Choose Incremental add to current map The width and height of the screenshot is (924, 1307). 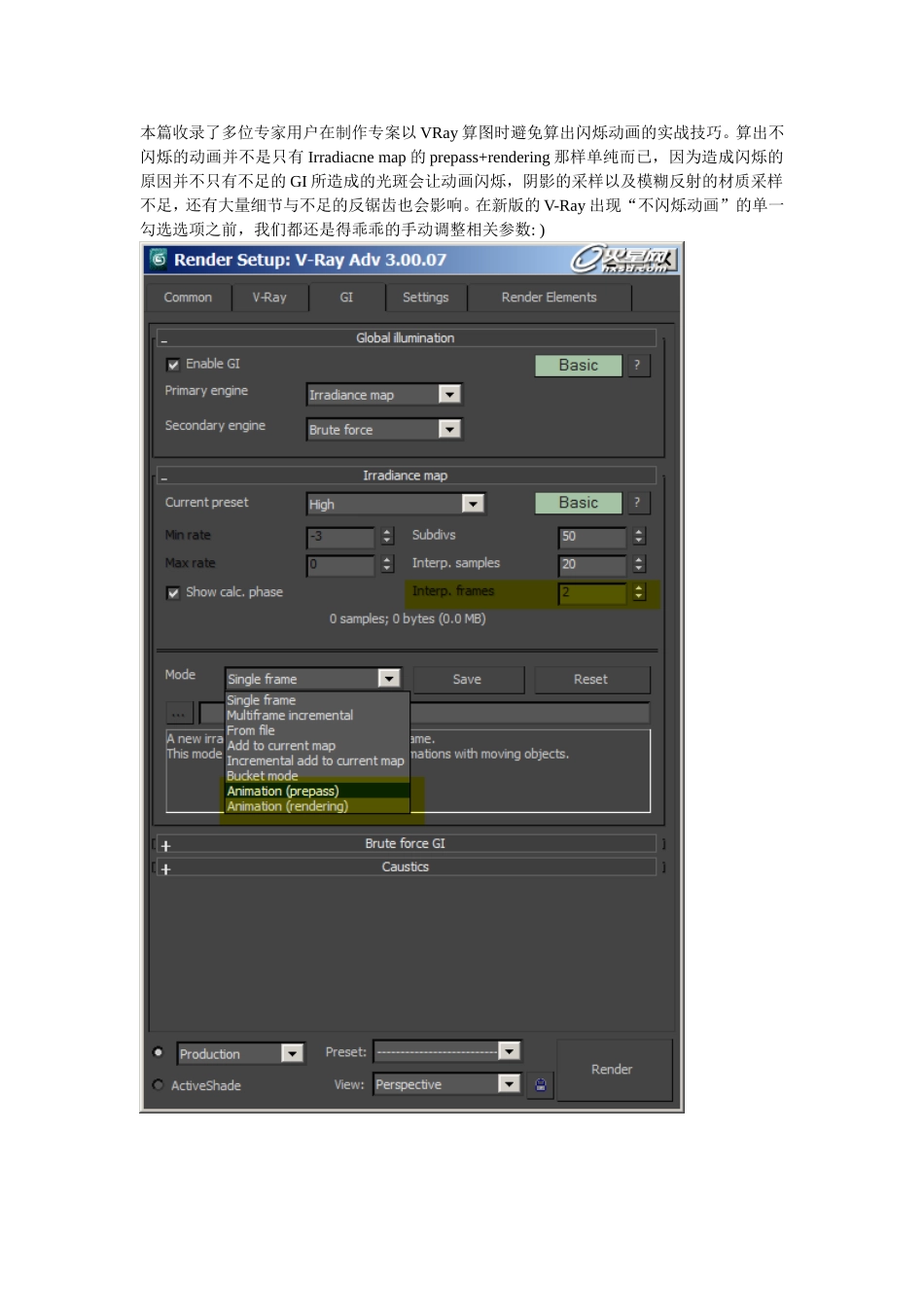pos(317,761)
